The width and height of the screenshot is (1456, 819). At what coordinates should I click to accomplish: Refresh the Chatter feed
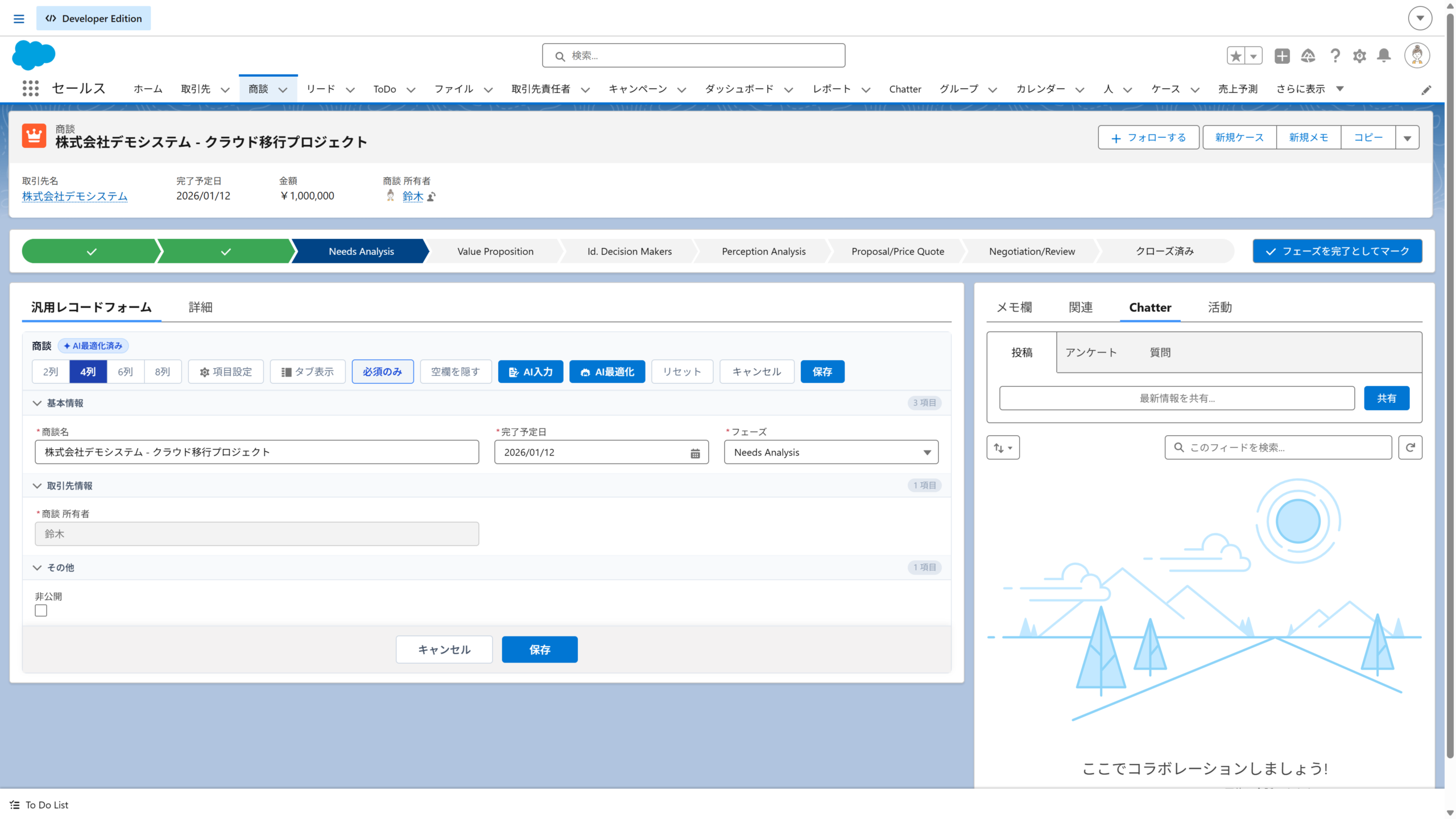(1410, 448)
